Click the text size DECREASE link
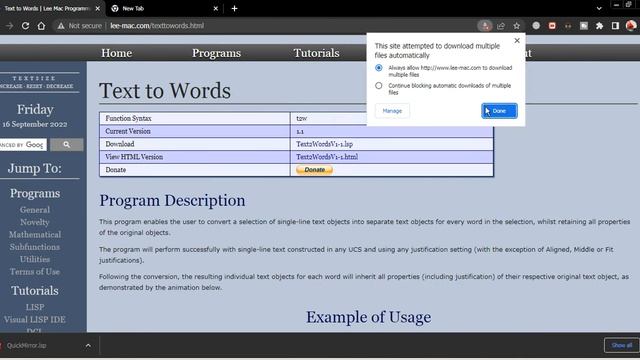The image size is (640, 360). point(60,86)
